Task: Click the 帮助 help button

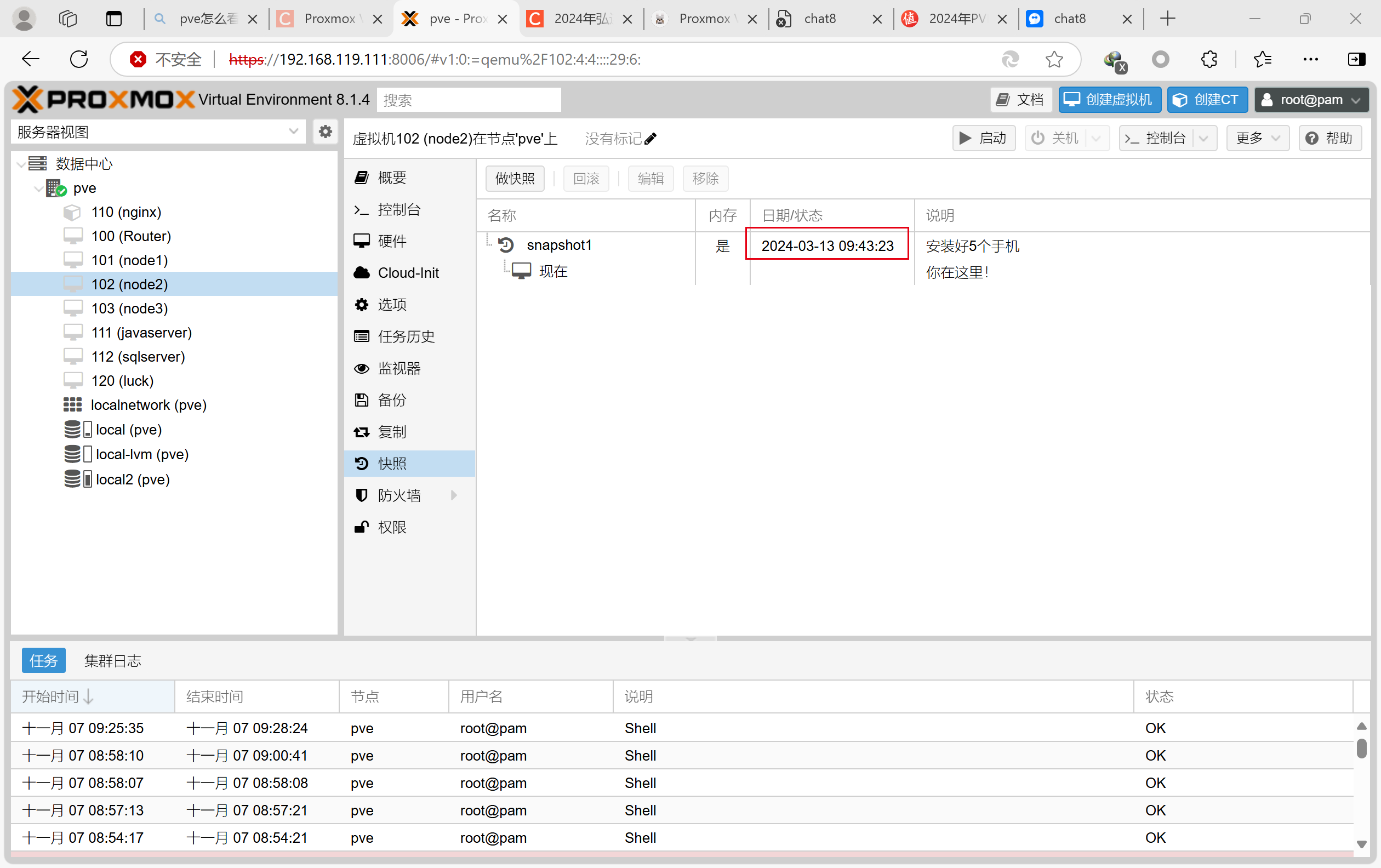Action: [x=1330, y=138]
